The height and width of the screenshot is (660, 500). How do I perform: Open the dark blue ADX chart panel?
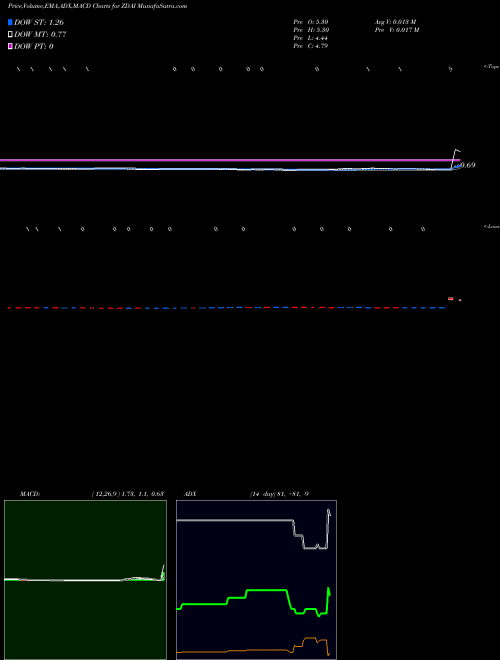[256, 580]
